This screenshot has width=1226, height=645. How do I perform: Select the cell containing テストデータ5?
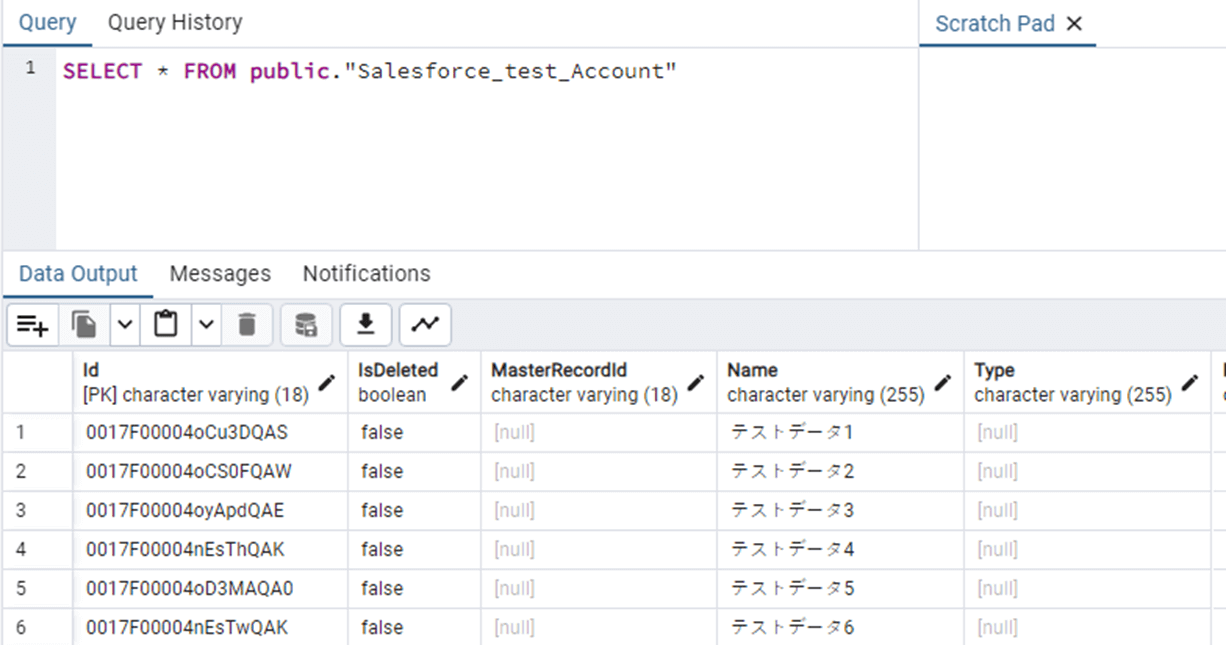click(792, 588)
